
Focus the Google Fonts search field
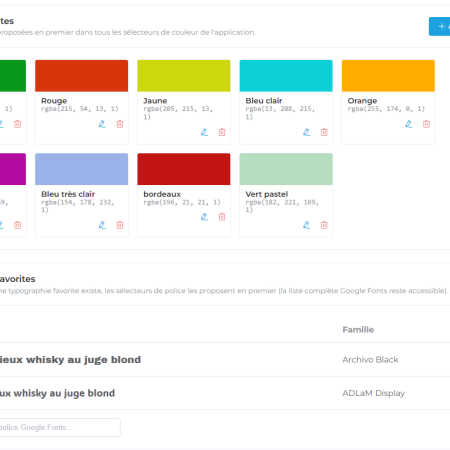tap(60, 427)
